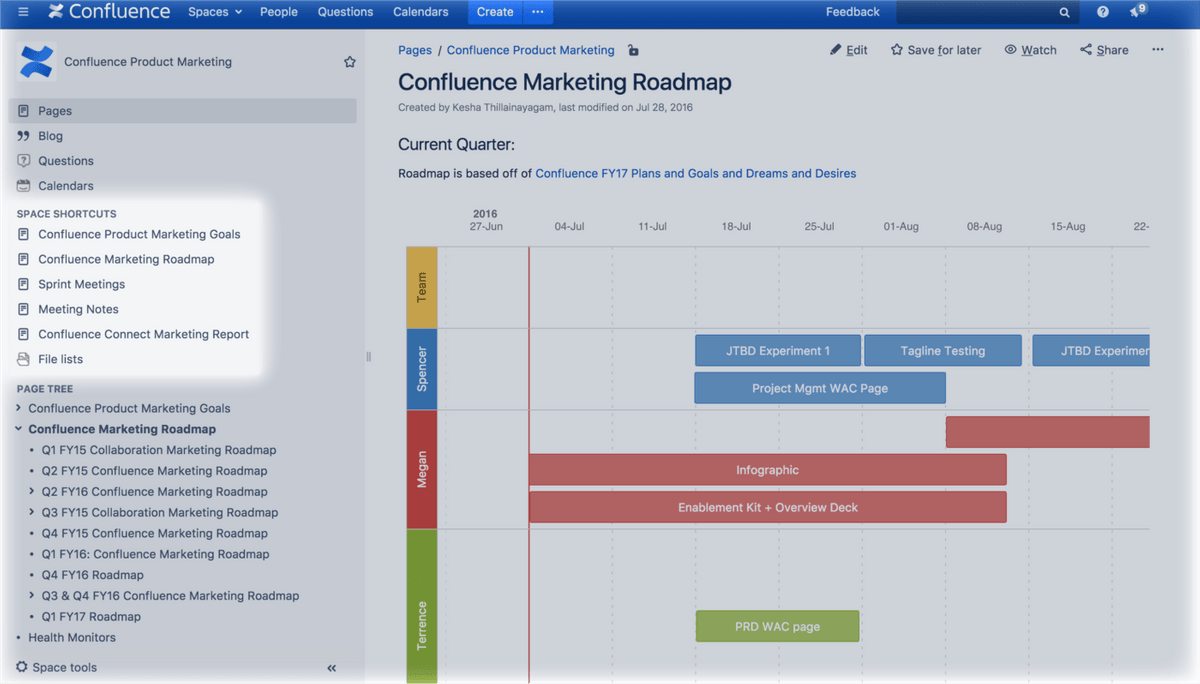Open Questions in top navigation

tap(345, 12)
